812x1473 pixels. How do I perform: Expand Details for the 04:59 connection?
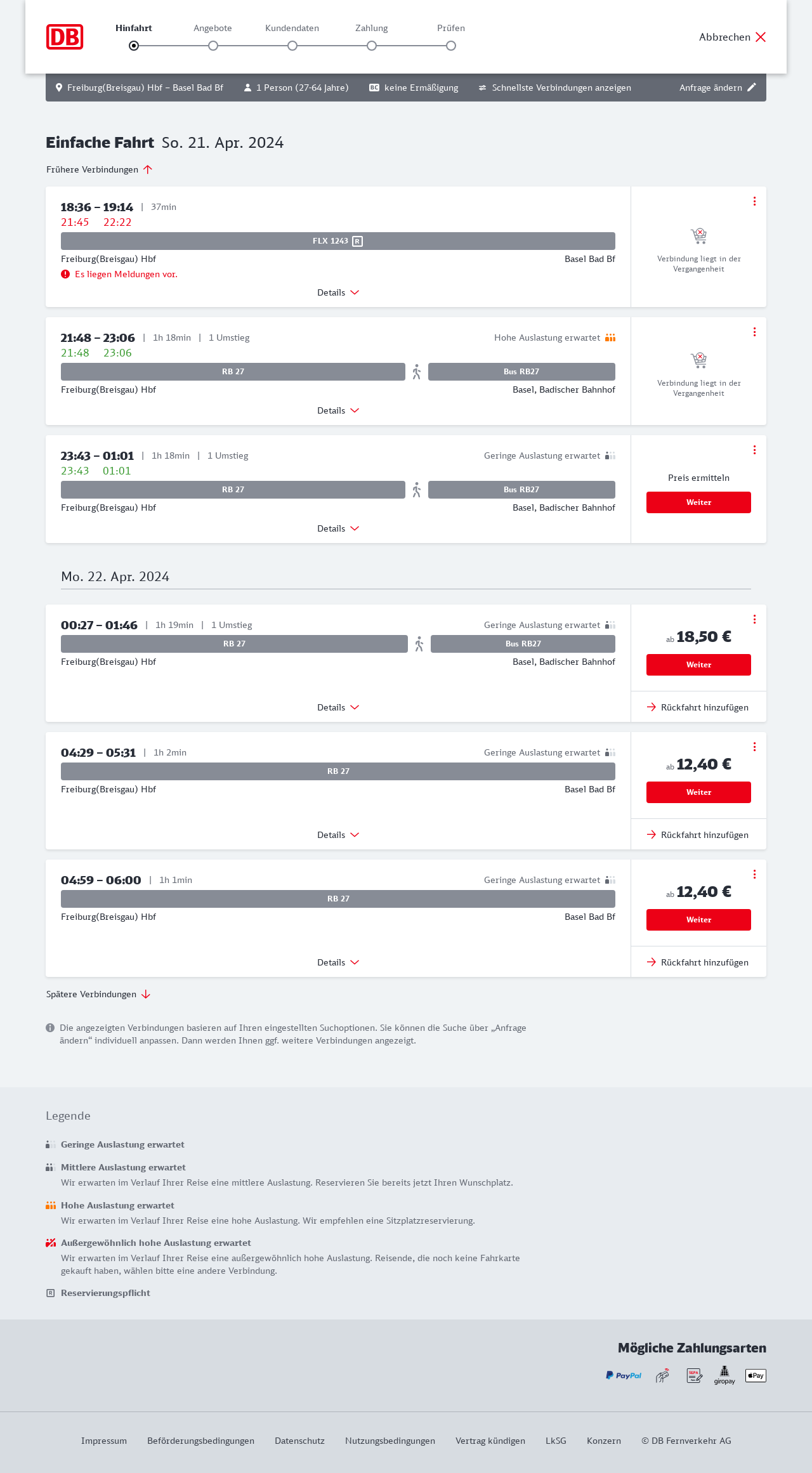pyautogui.click(x=338, y=962)
